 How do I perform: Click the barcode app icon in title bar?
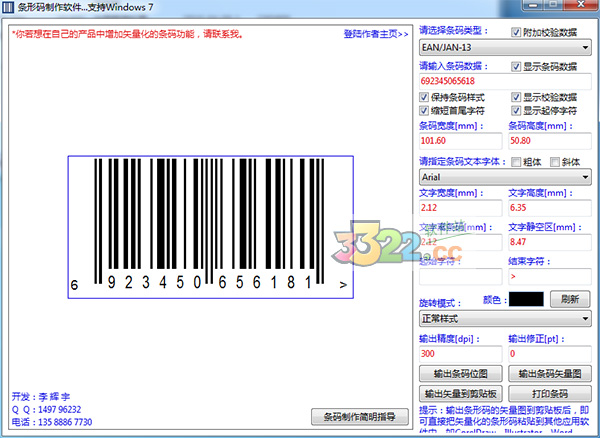(8, 7)
